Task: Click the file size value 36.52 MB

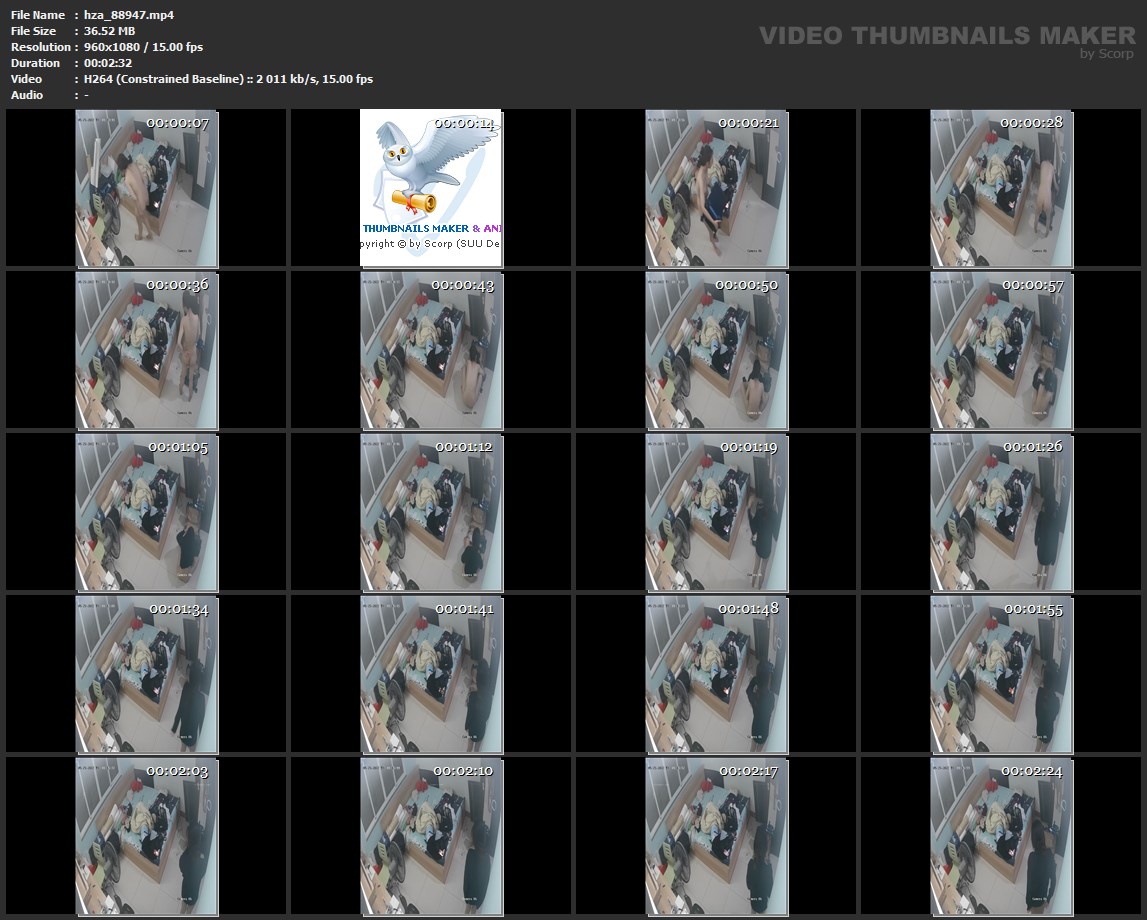Action: pyautogui.click(x=109, y=31)
